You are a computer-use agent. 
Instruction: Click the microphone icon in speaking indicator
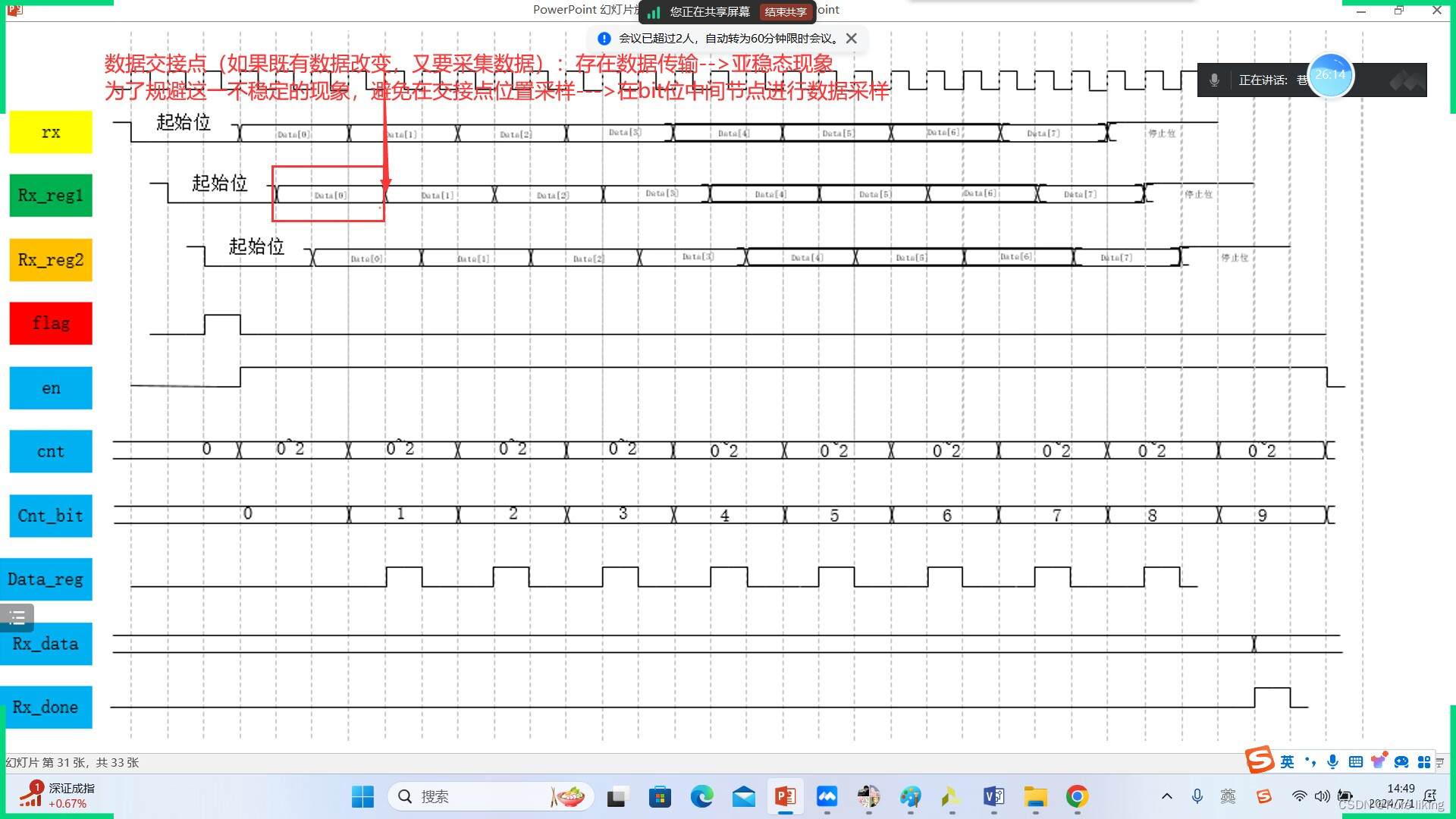pyautogui.click(x=1214, y=80)
